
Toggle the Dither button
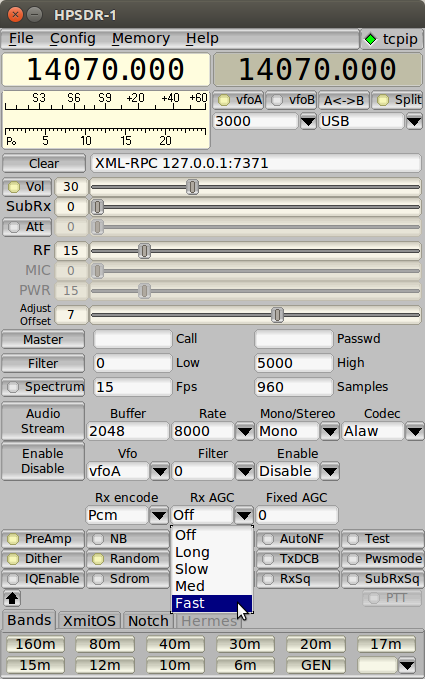[43, 559]
